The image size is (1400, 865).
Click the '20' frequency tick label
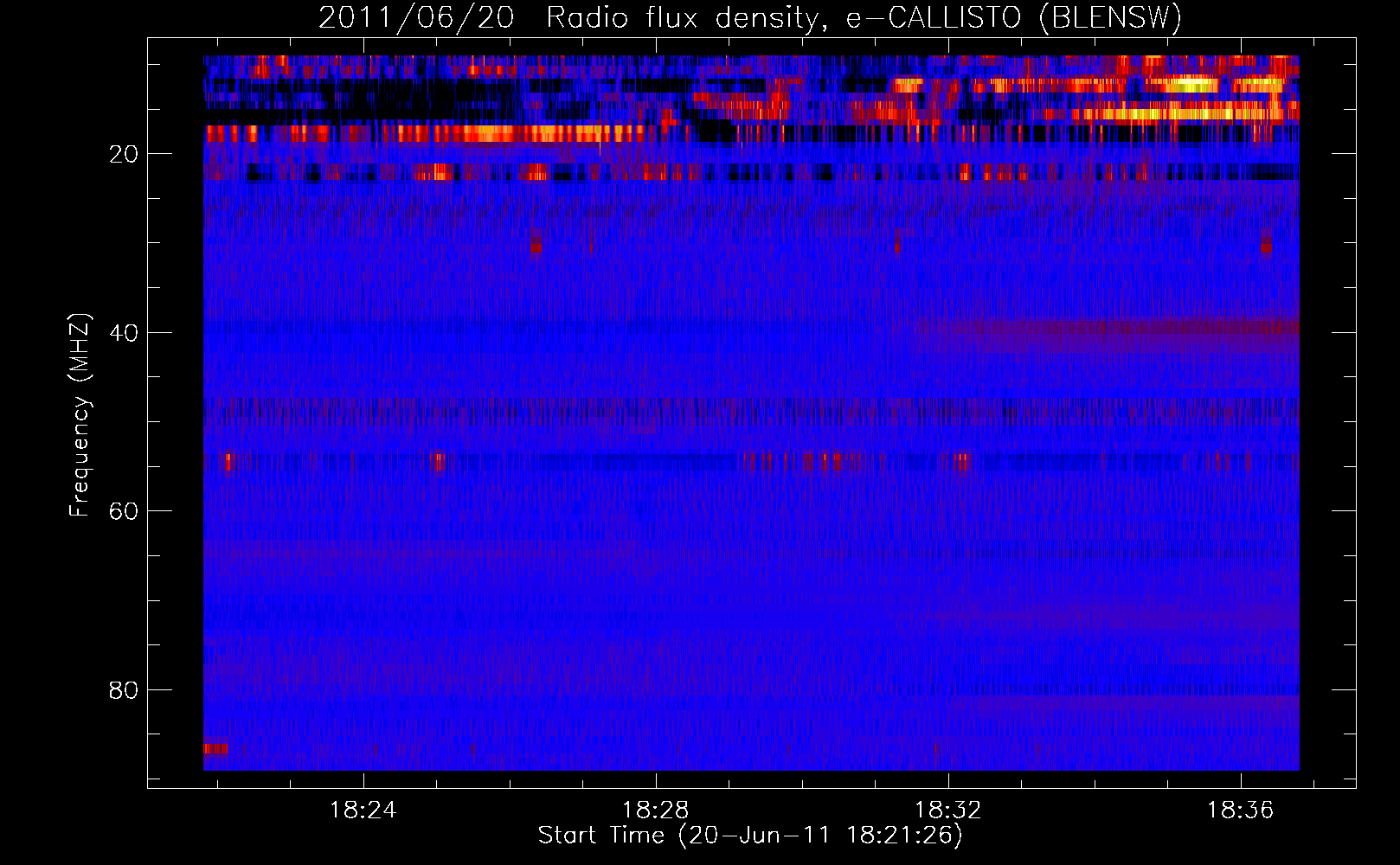click(124, 154)
